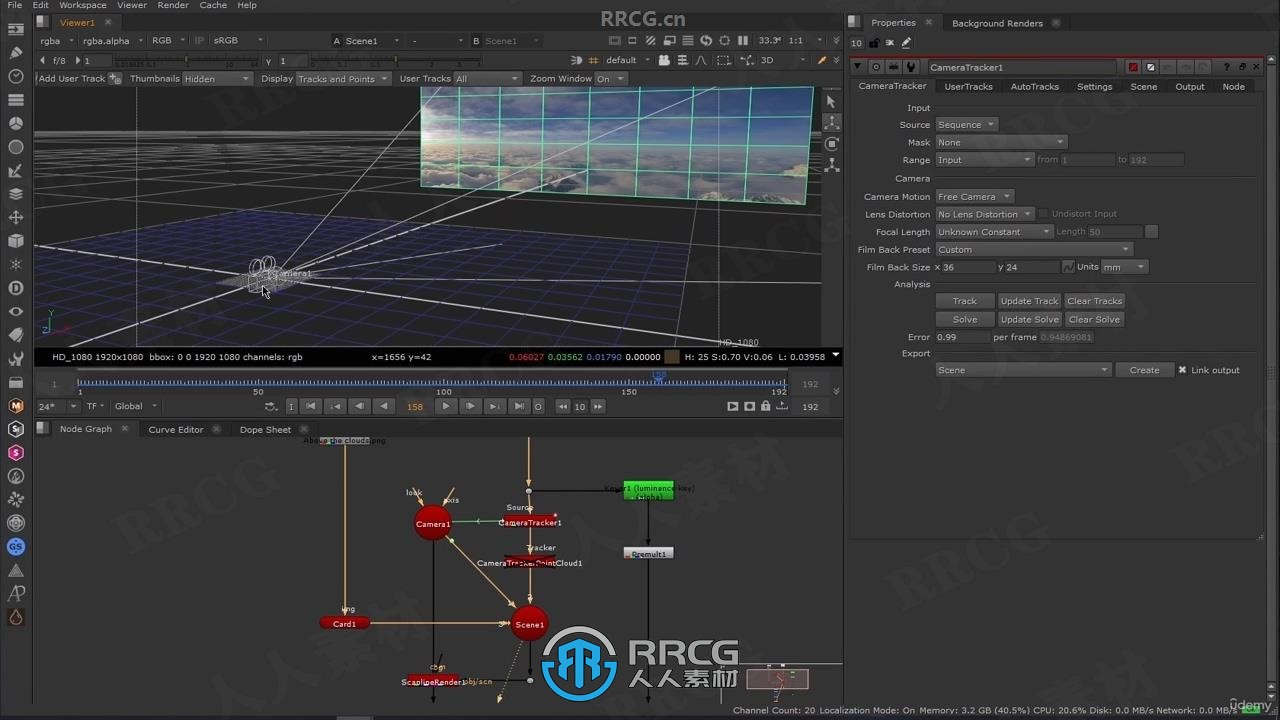
Task: Open the Merge nodes layers icon
Action: click(16, 194)
